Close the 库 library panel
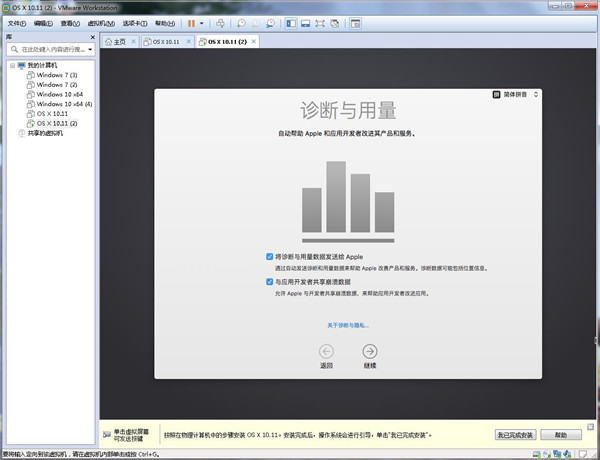The image size is (600, 460). [92, 37]
